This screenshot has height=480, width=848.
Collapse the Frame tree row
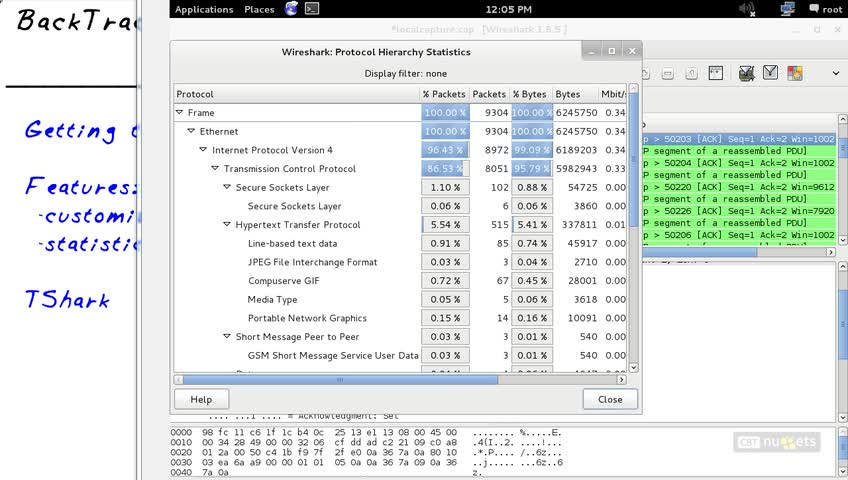click(x=180, y=112)
